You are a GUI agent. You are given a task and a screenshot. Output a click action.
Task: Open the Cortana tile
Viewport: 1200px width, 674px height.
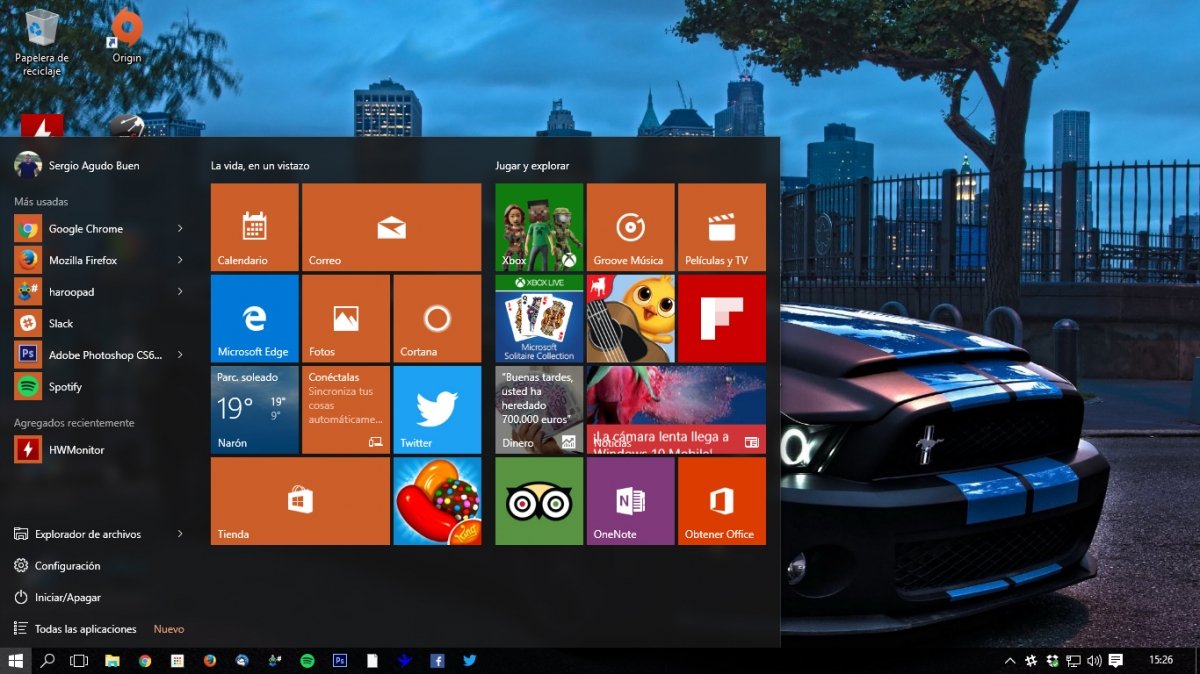(437, 319)
